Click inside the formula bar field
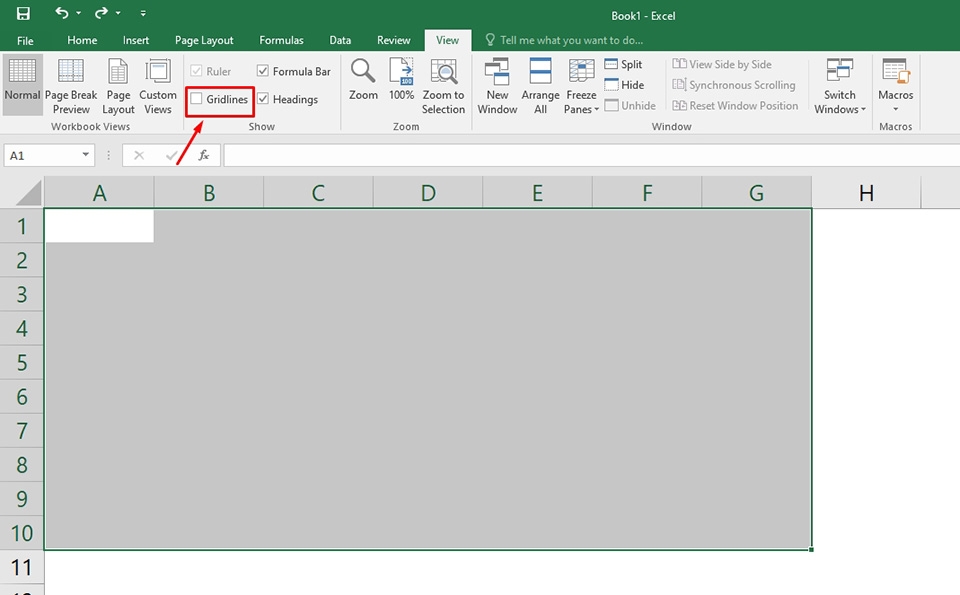 591,155
